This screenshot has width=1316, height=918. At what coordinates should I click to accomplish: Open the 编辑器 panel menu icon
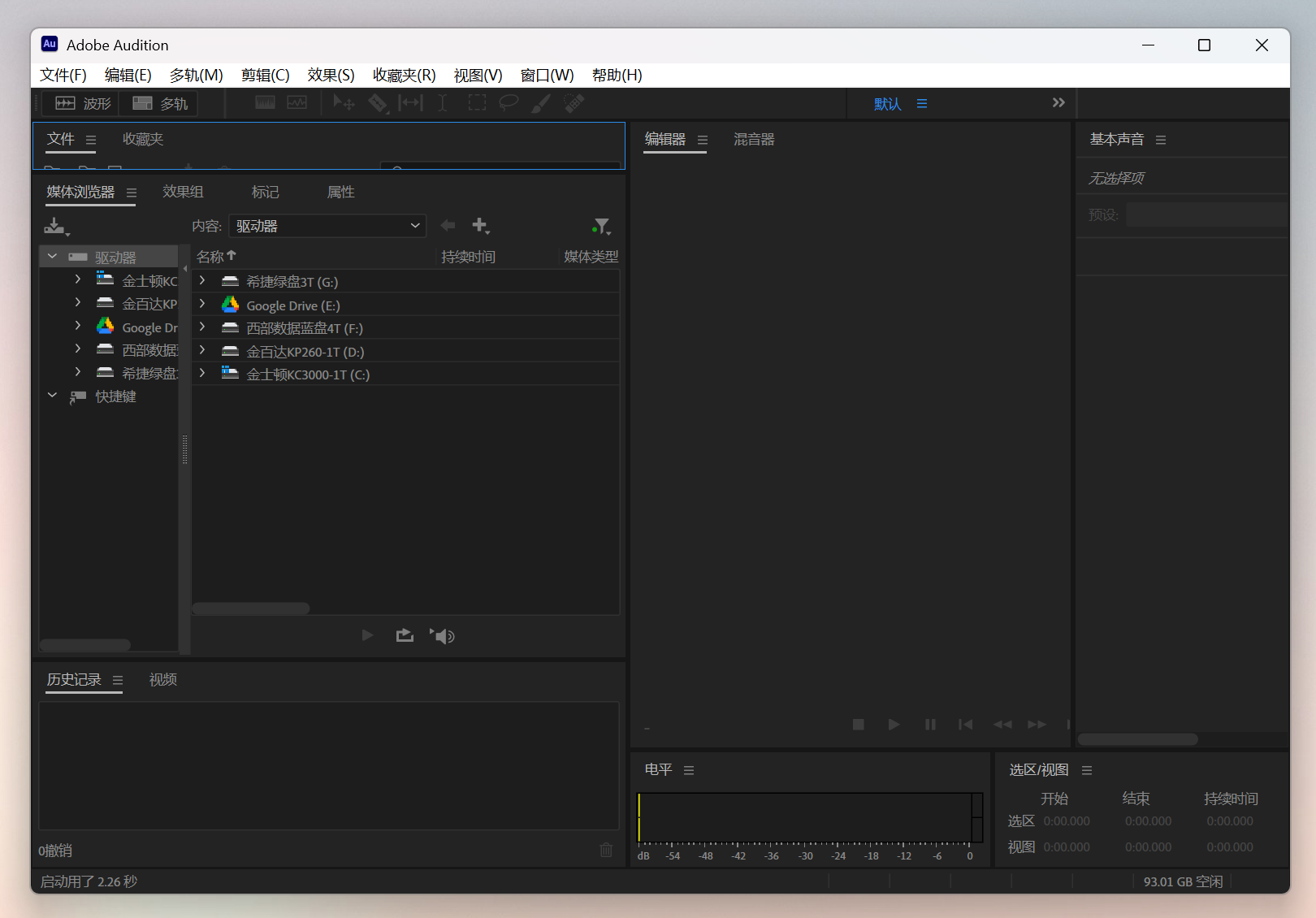703,140
